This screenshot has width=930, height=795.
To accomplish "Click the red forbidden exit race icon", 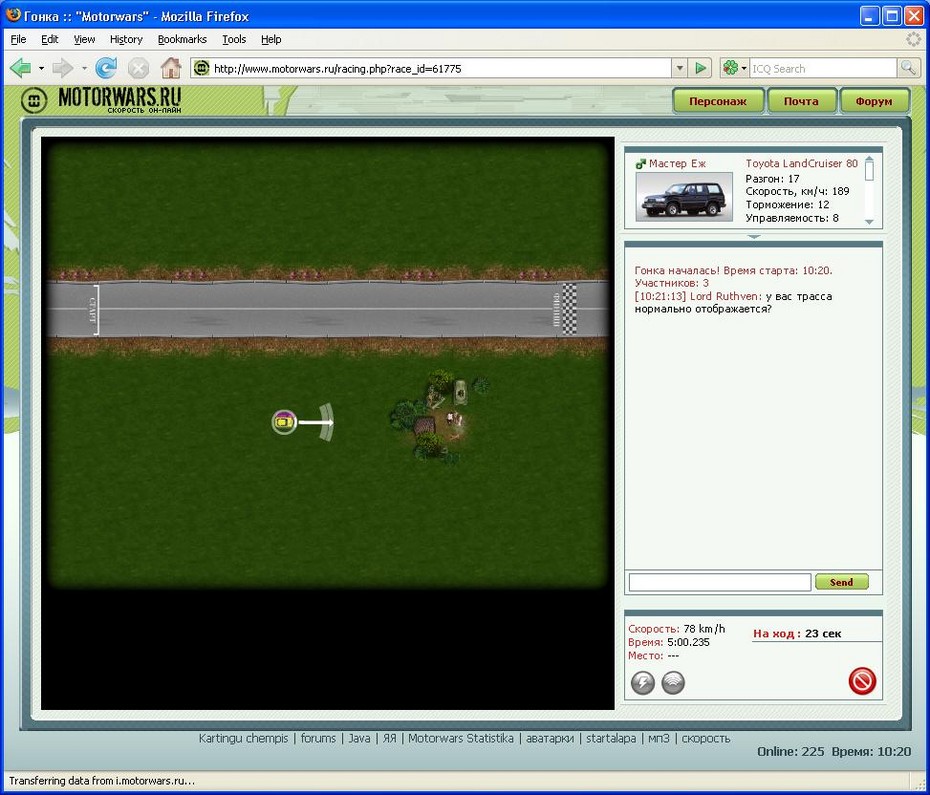I will pos(862,681).
